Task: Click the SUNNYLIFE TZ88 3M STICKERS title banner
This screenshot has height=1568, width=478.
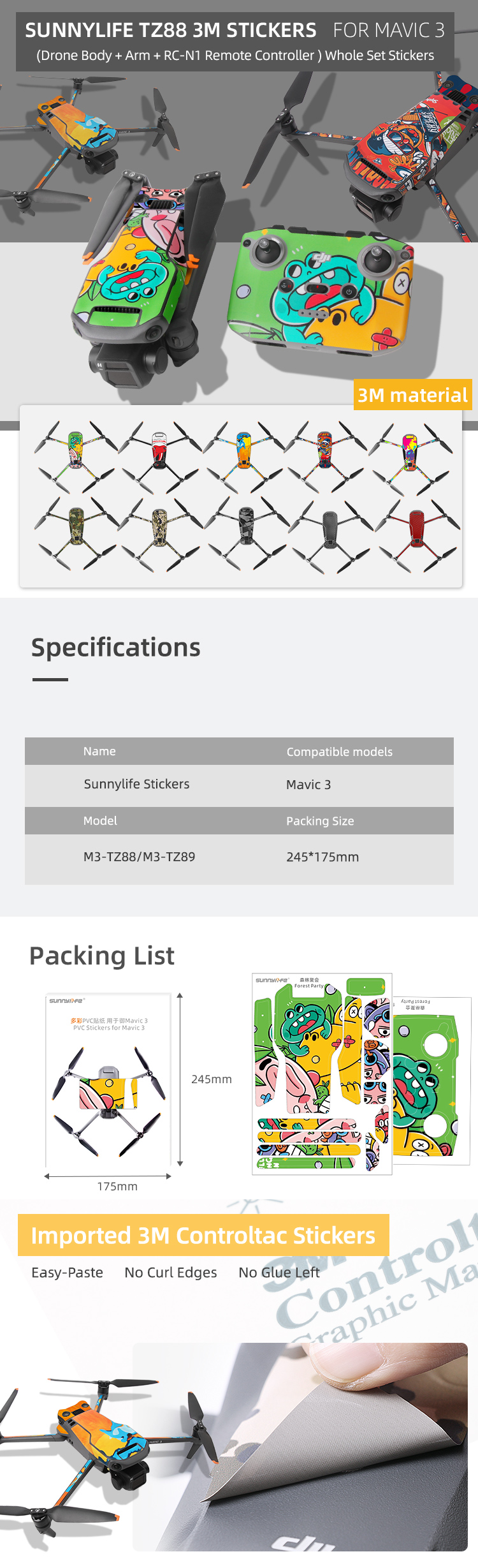Action: [235, 41]
